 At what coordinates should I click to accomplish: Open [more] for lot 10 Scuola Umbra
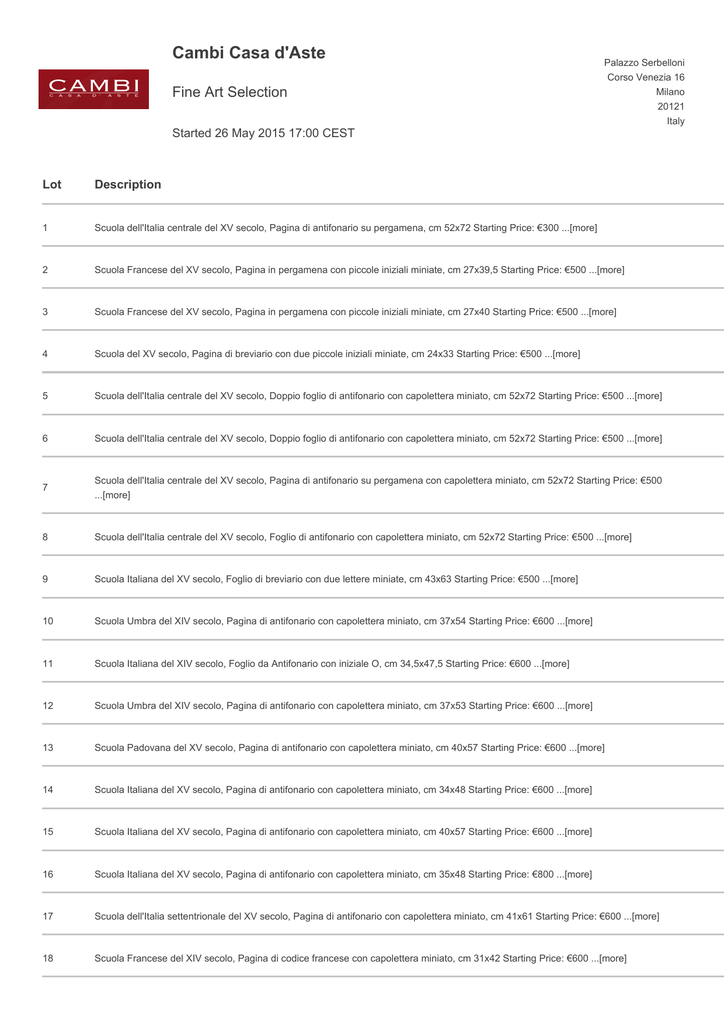tap(578, 621)
